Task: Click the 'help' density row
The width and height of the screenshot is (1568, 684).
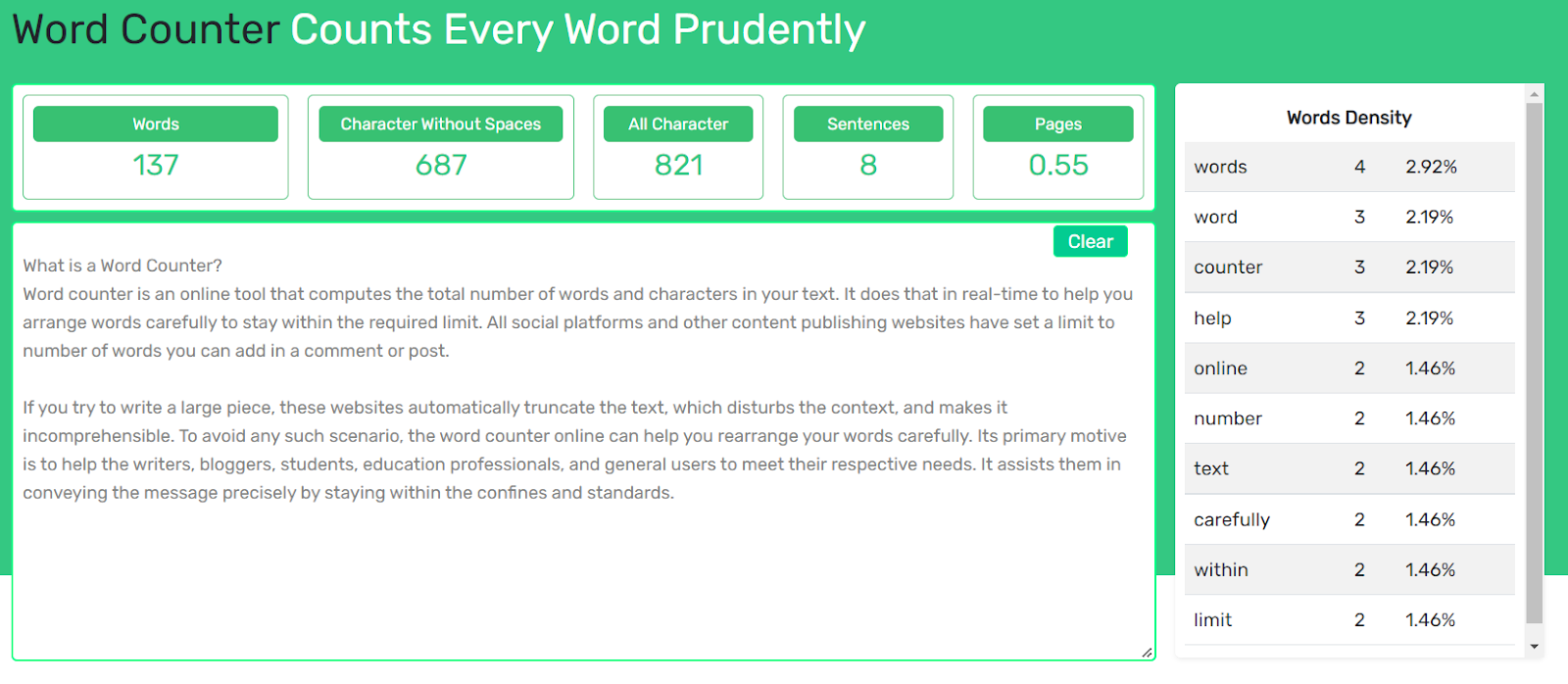Action: 1349,318
